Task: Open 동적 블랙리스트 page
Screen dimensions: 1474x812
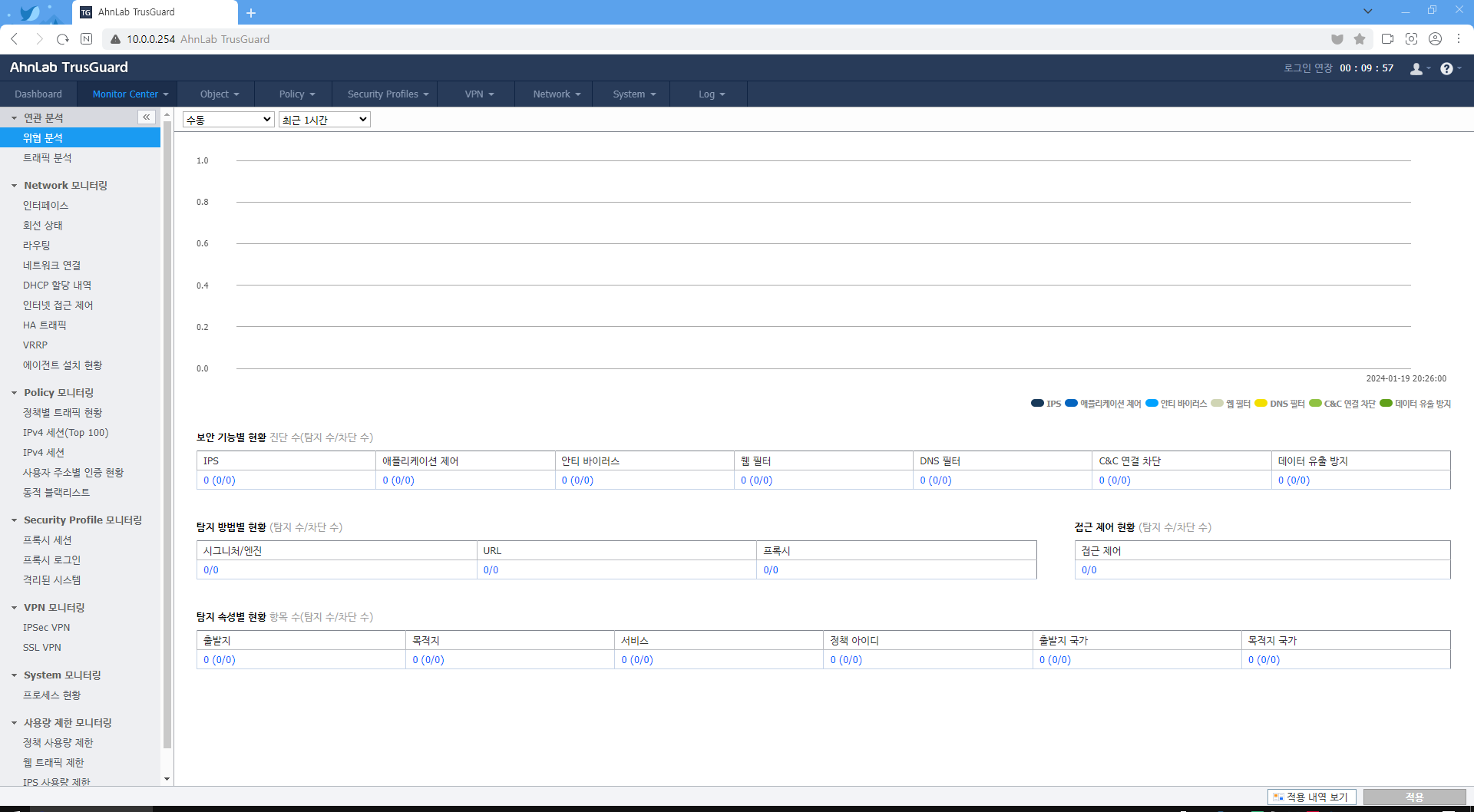Action: (56, 493)
